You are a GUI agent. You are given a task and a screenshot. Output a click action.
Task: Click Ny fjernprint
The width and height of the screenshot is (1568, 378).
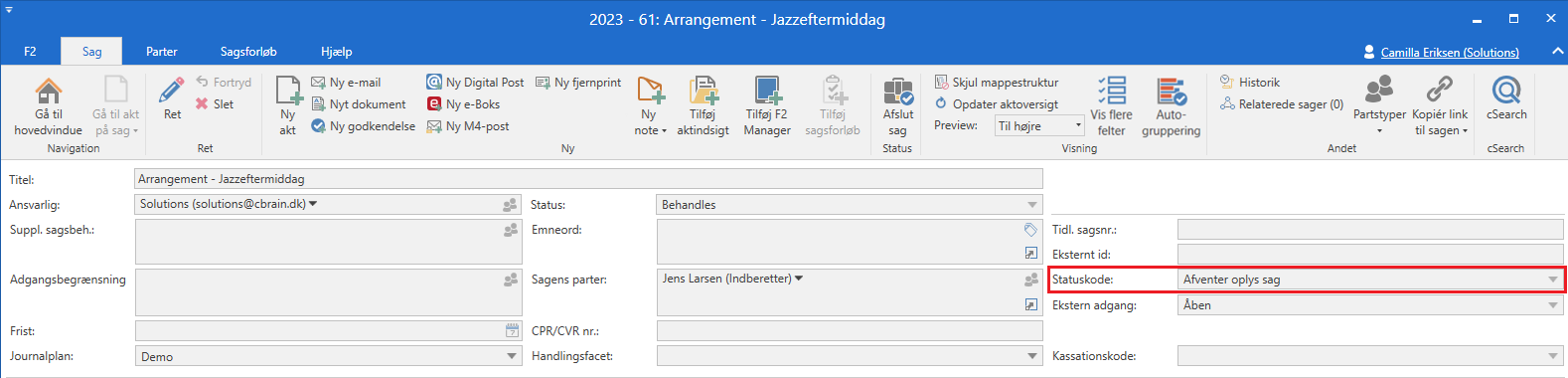[x=578, y=83]
